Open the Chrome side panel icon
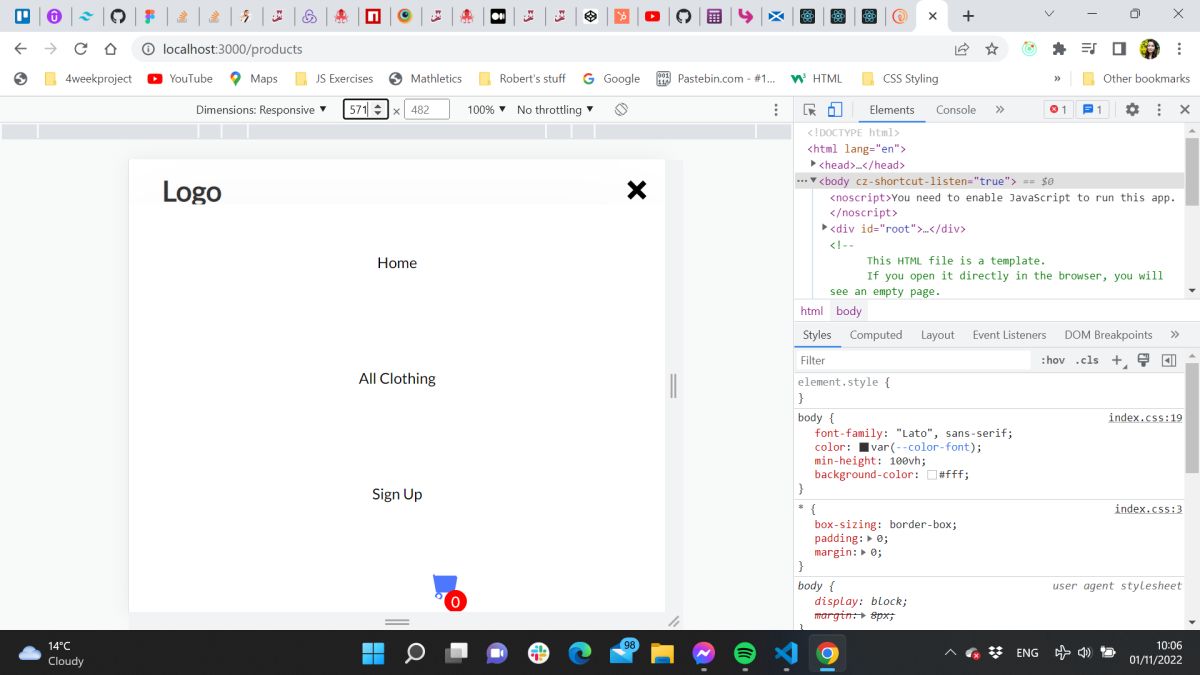Viewport: 1200px width, 675px height. point(1119,48)
